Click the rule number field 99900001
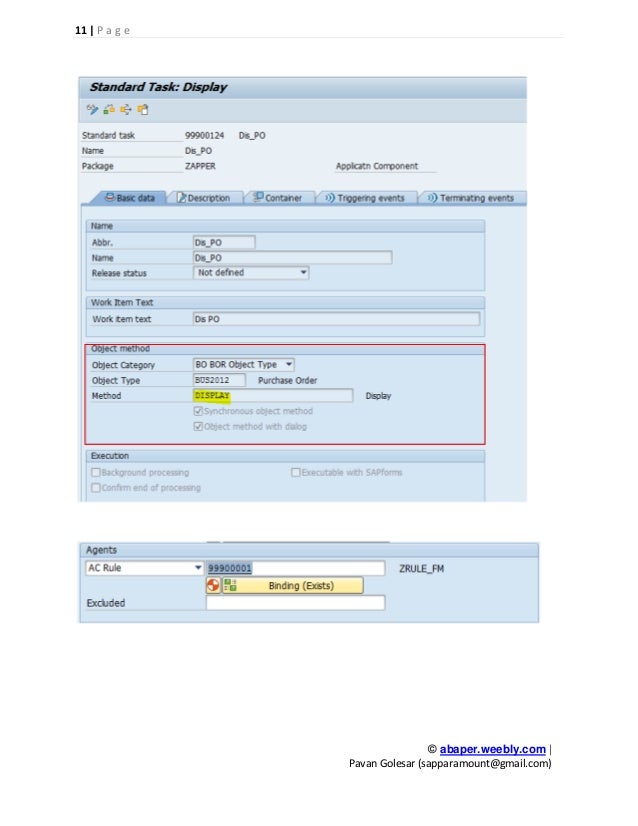The image size is (638, 826). [296, 568]
